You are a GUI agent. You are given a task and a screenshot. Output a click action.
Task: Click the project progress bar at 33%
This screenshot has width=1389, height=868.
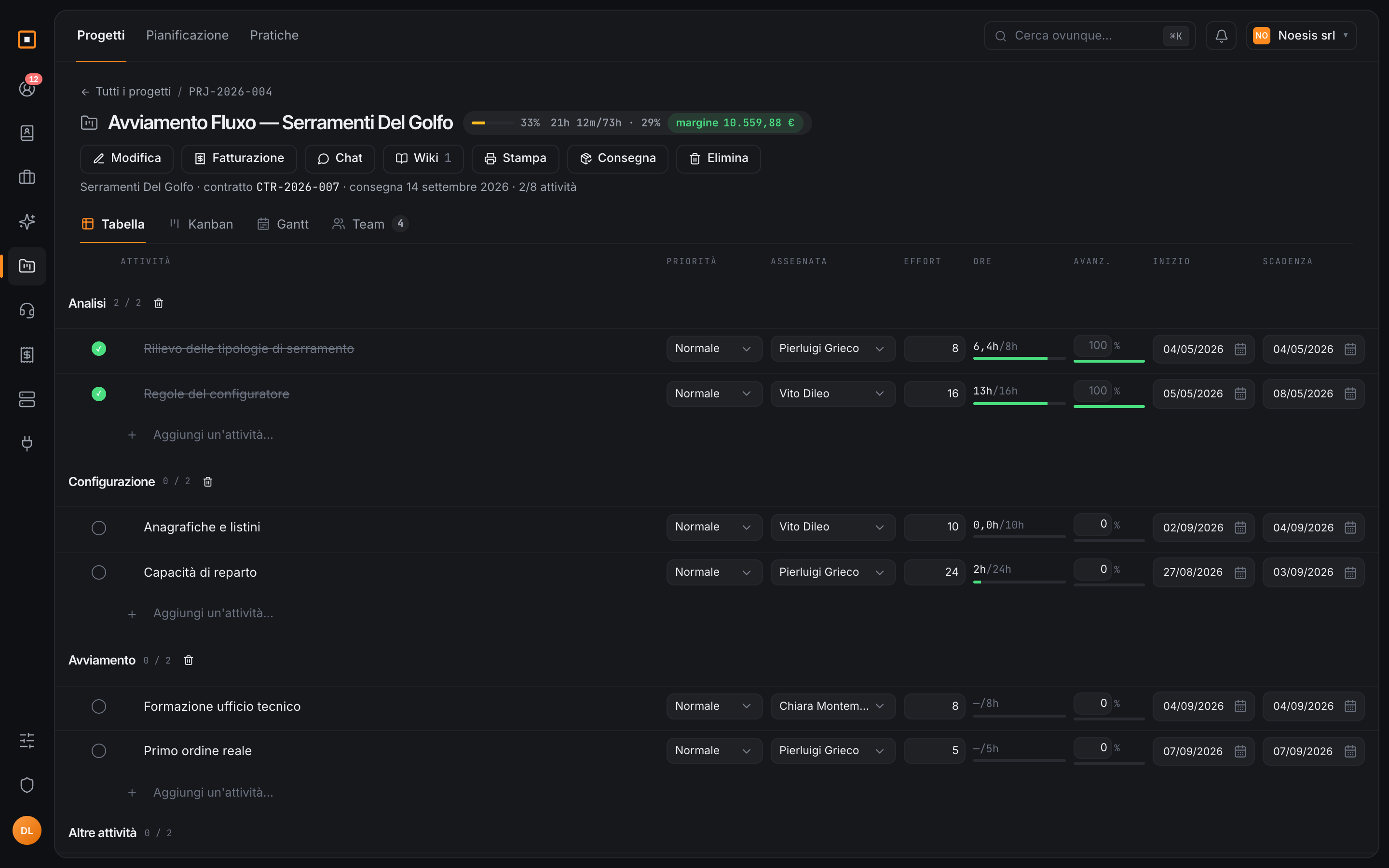(x=492, y=123)
